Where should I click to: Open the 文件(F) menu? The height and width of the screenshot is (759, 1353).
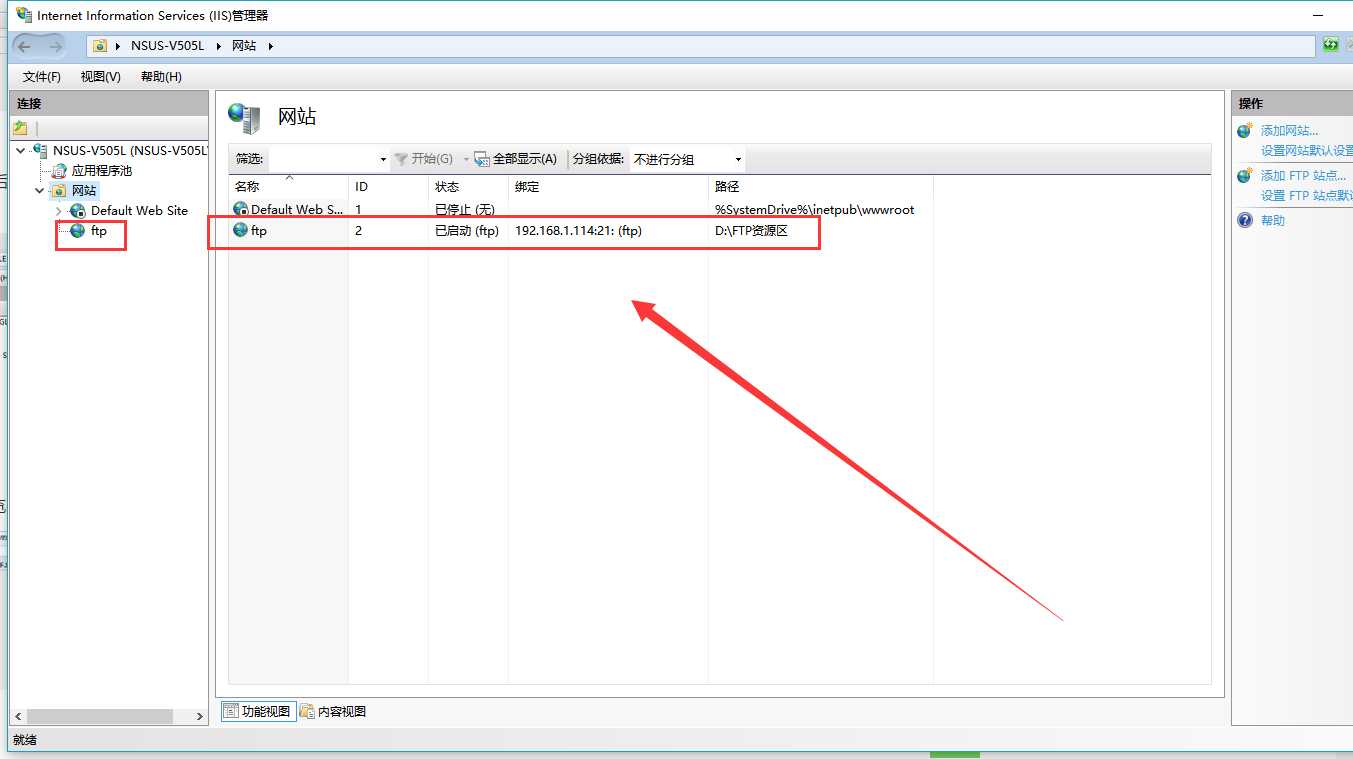pyautogui.click(x=42, y=77)
